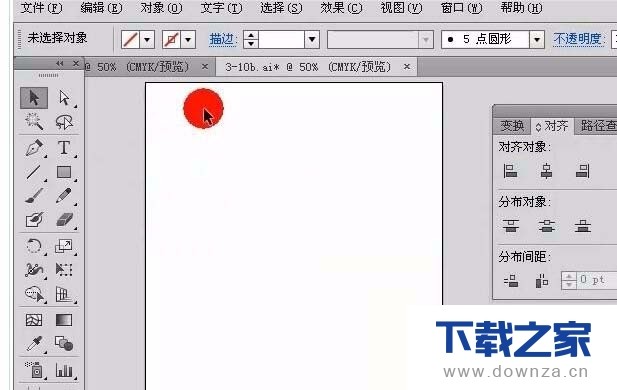
Task: Open the 对象(O) menu
Action: click(x=161, y=8)
